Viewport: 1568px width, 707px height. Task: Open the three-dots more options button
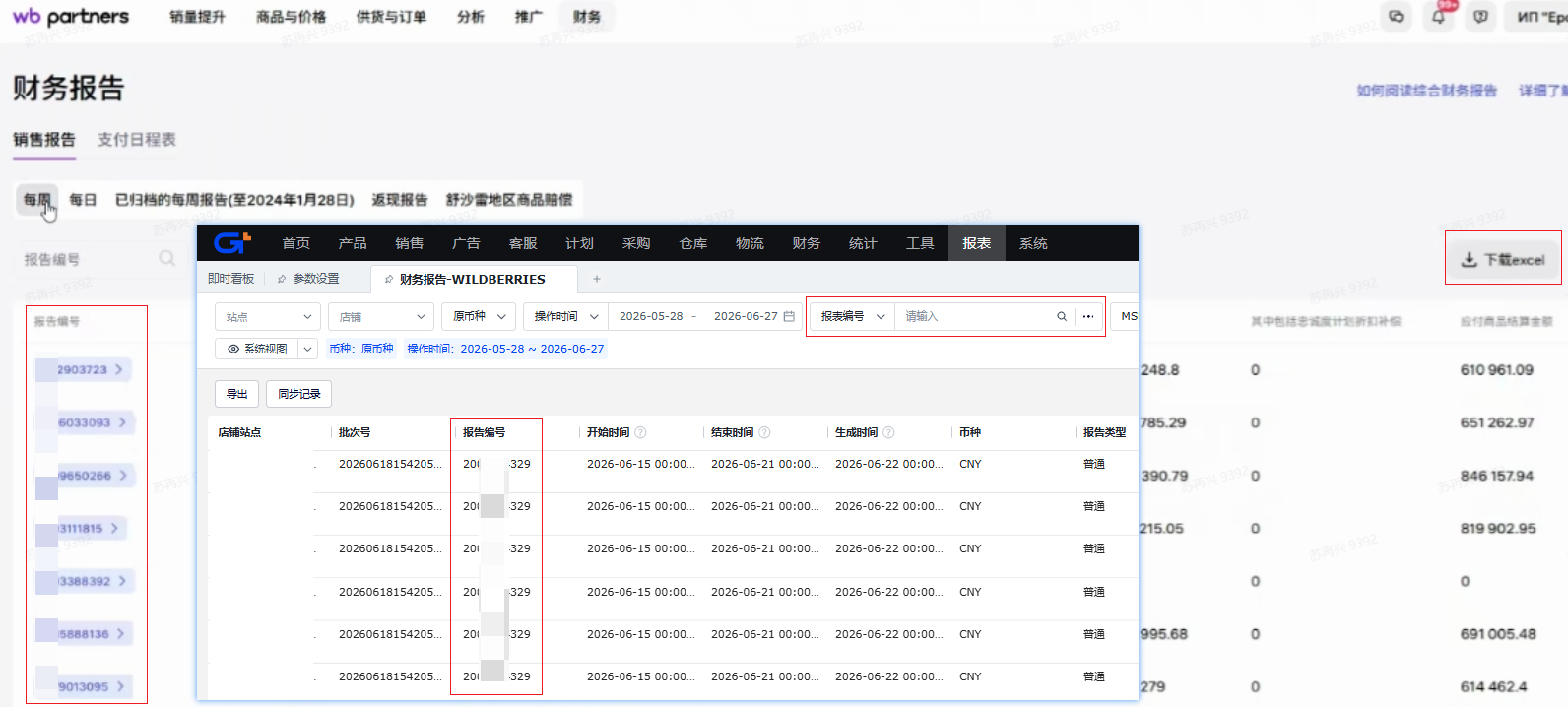[1088, 316]
